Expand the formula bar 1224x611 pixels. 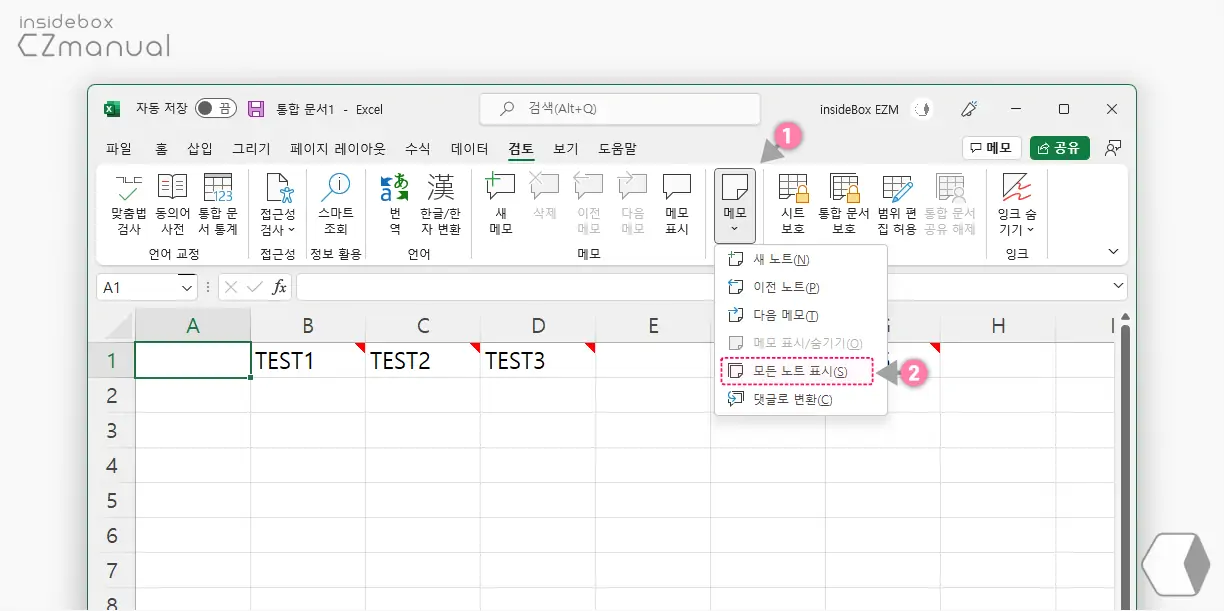point(1118,286)
